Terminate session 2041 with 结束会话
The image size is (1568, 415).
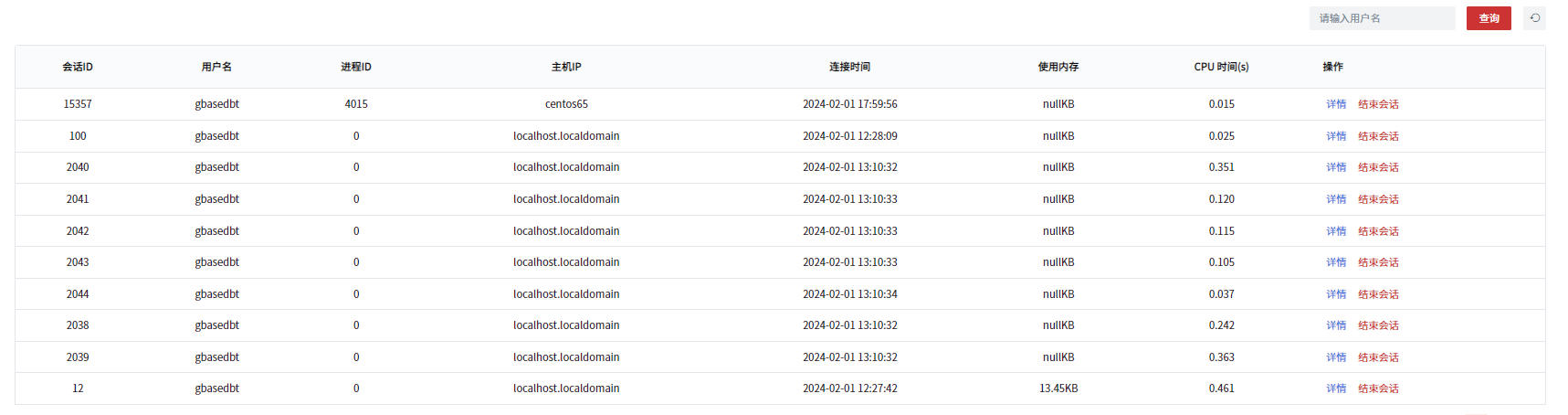1378,199
